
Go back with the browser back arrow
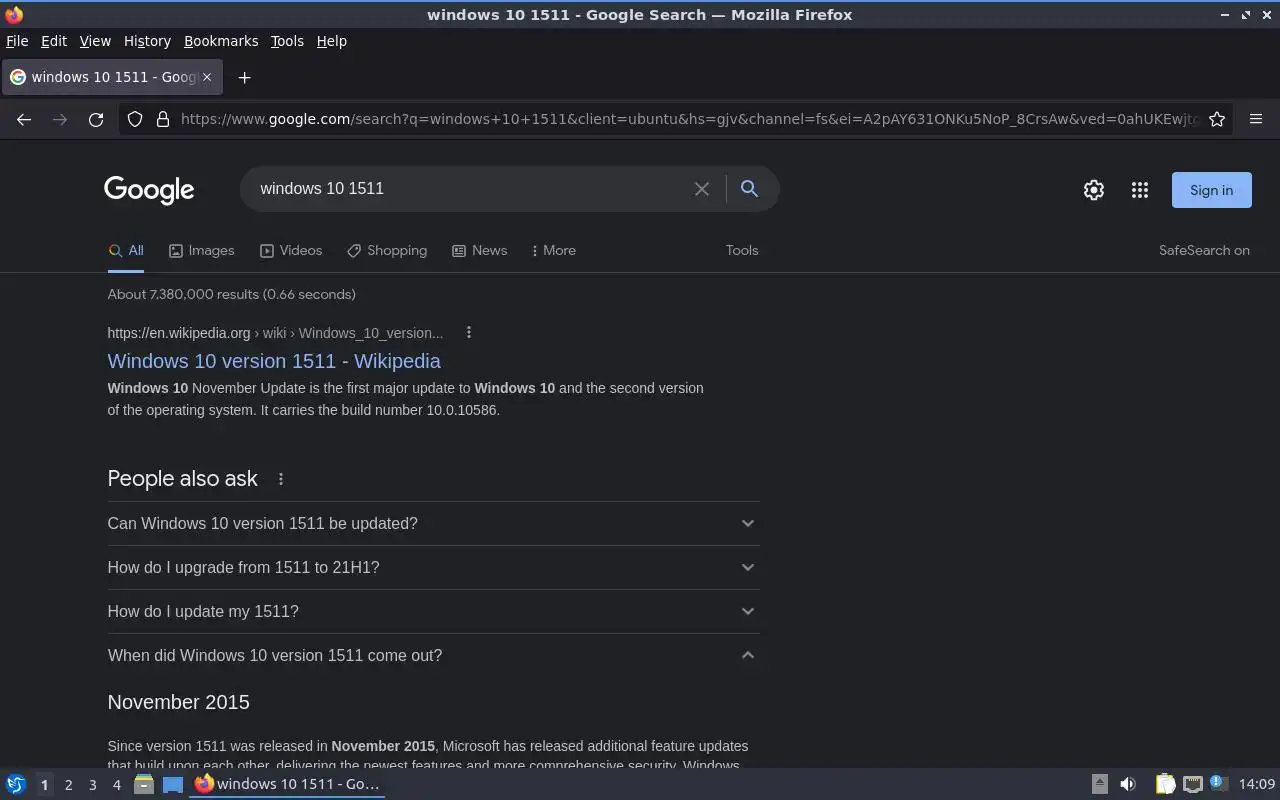pyautogui.click(x=24, y=119)
